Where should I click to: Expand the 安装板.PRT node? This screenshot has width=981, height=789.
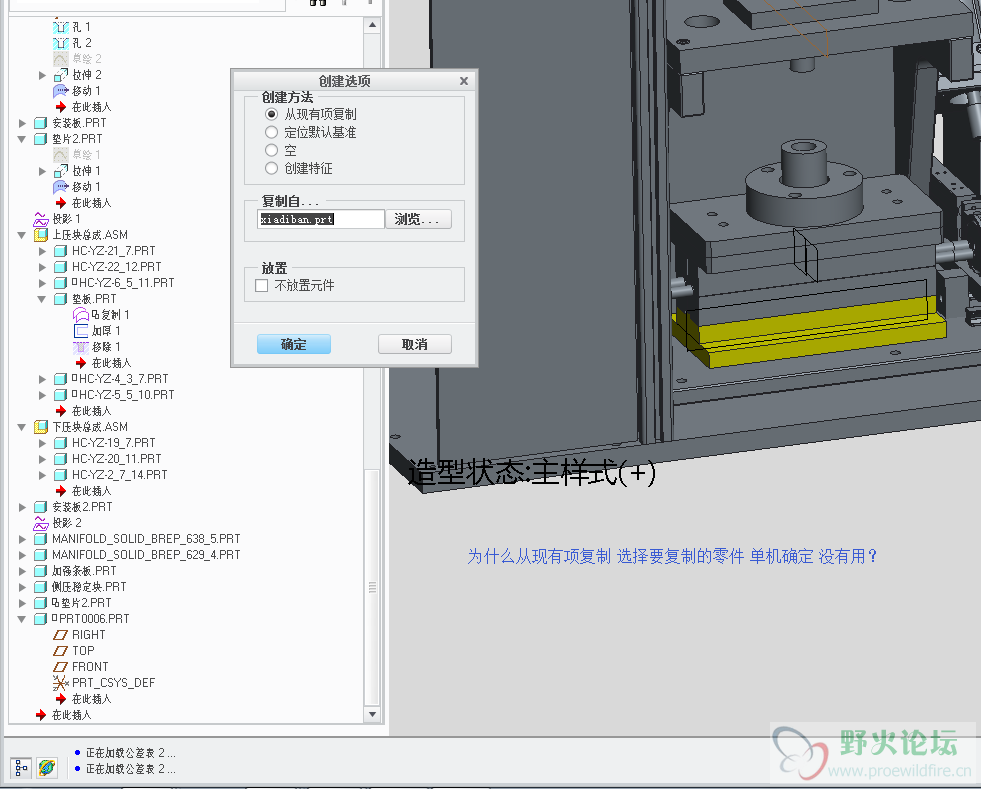[x=22, y=123]
